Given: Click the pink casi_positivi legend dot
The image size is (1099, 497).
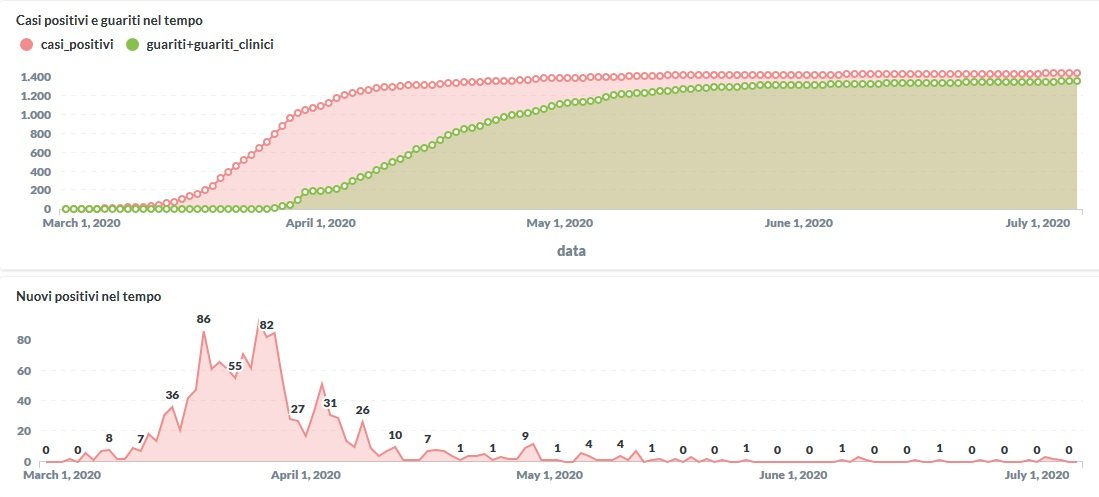Looking at the screenshot, I should point(27,44).
